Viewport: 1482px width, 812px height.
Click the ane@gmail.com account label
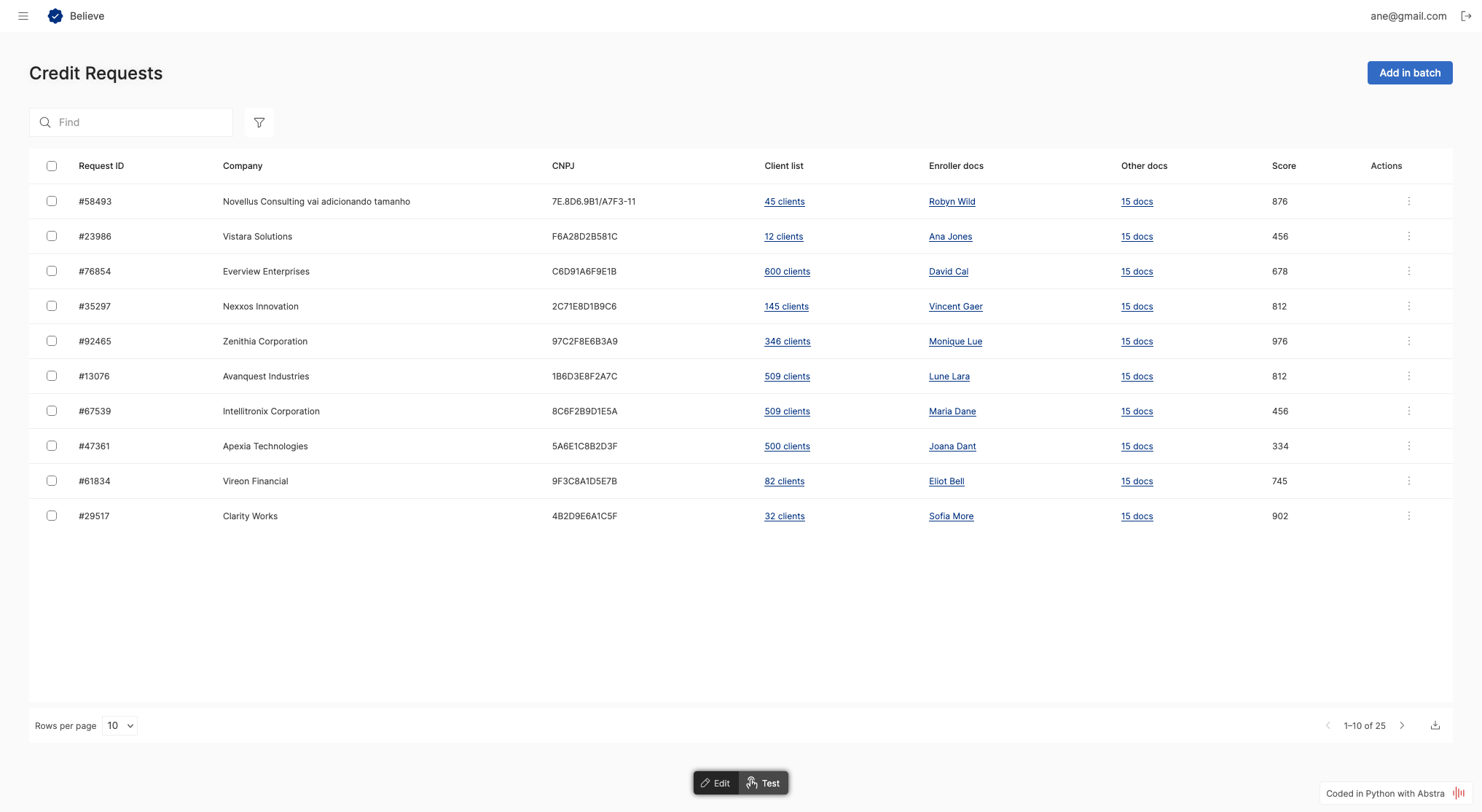pos(1408,16)
